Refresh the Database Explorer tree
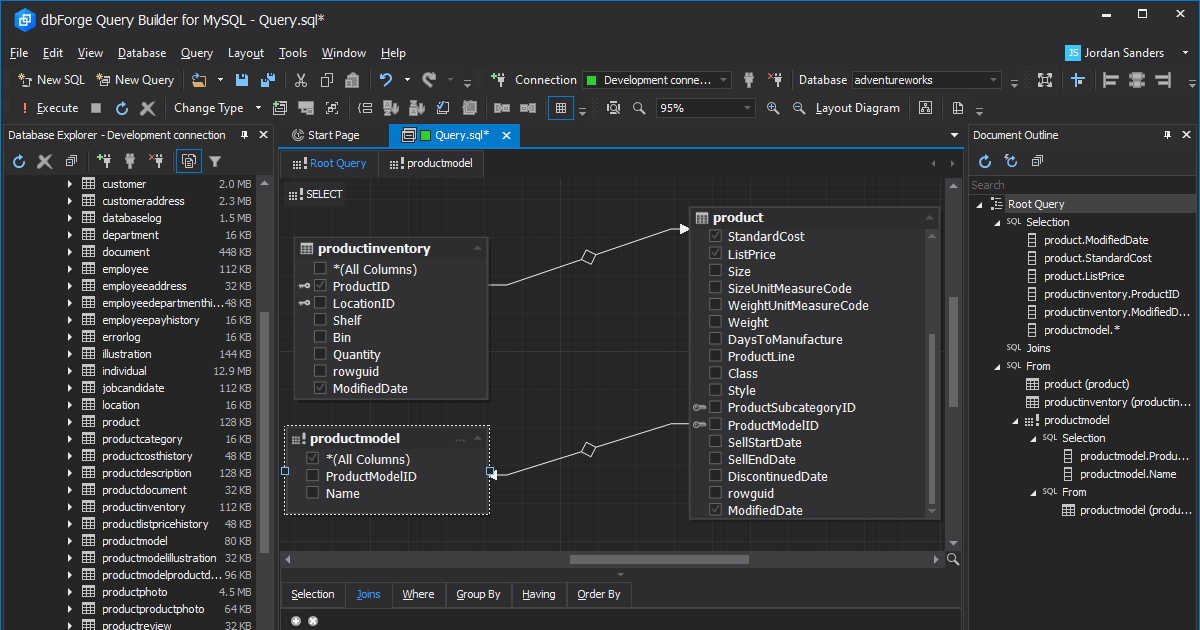Screen dimensions: 1200x630 19,160
